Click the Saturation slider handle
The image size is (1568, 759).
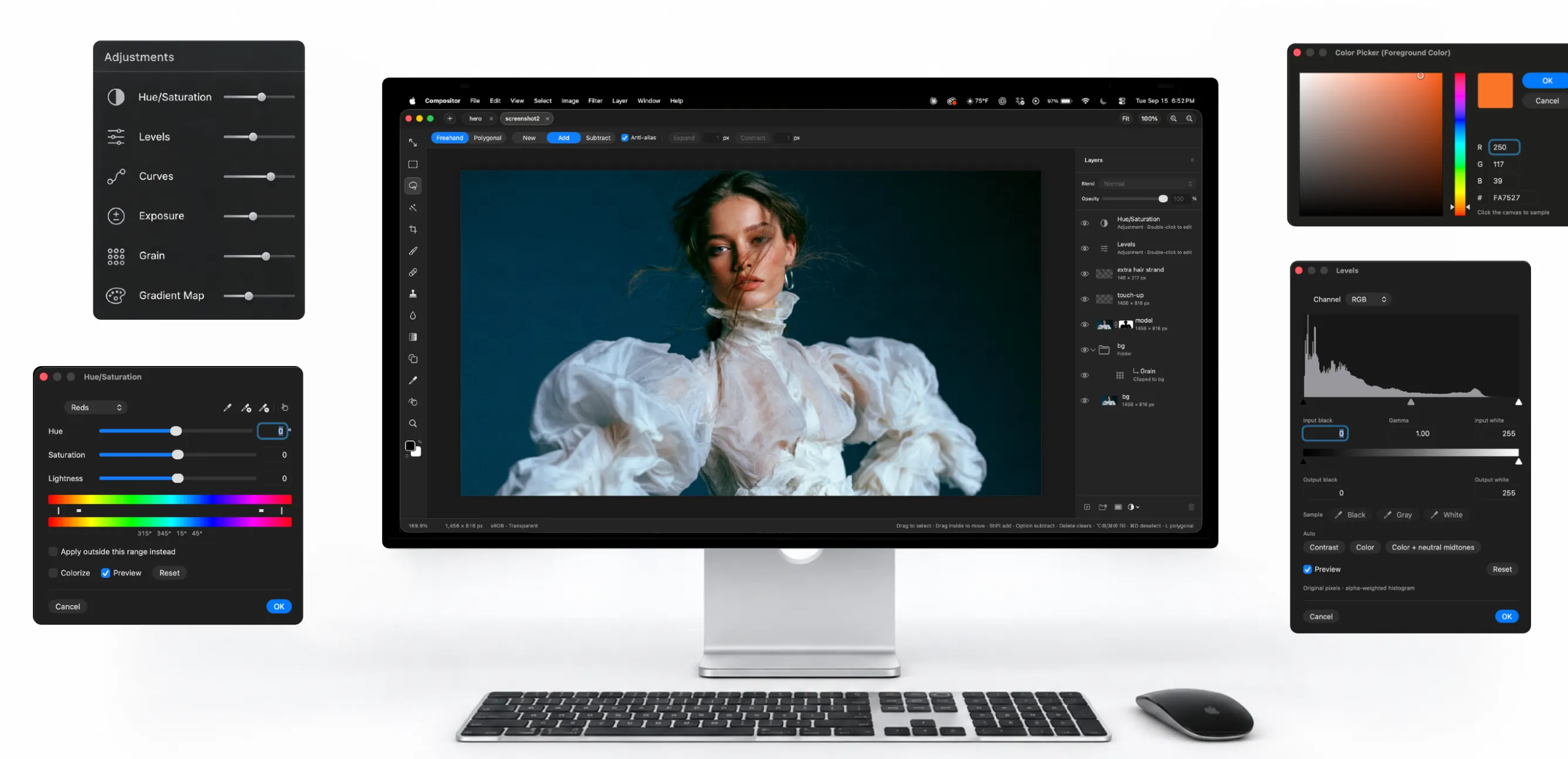[x=177, y=455]
